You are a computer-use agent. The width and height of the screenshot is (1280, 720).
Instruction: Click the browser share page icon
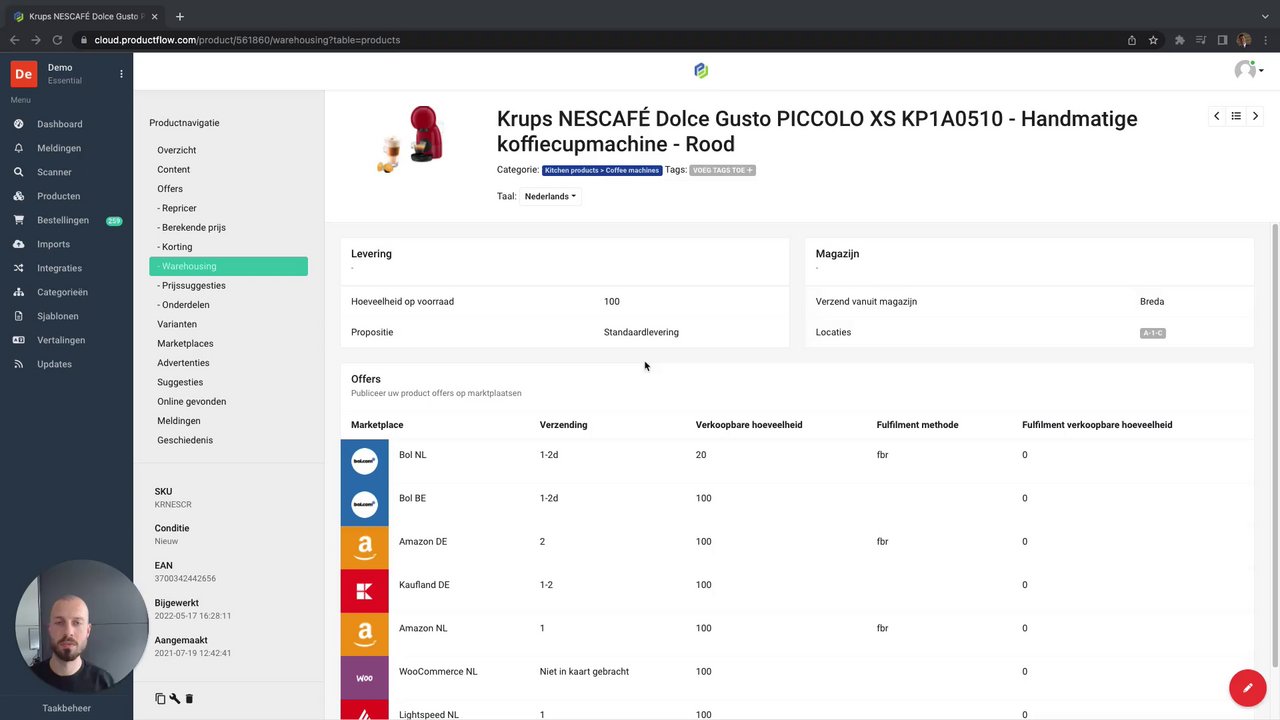coord(1131,40)
